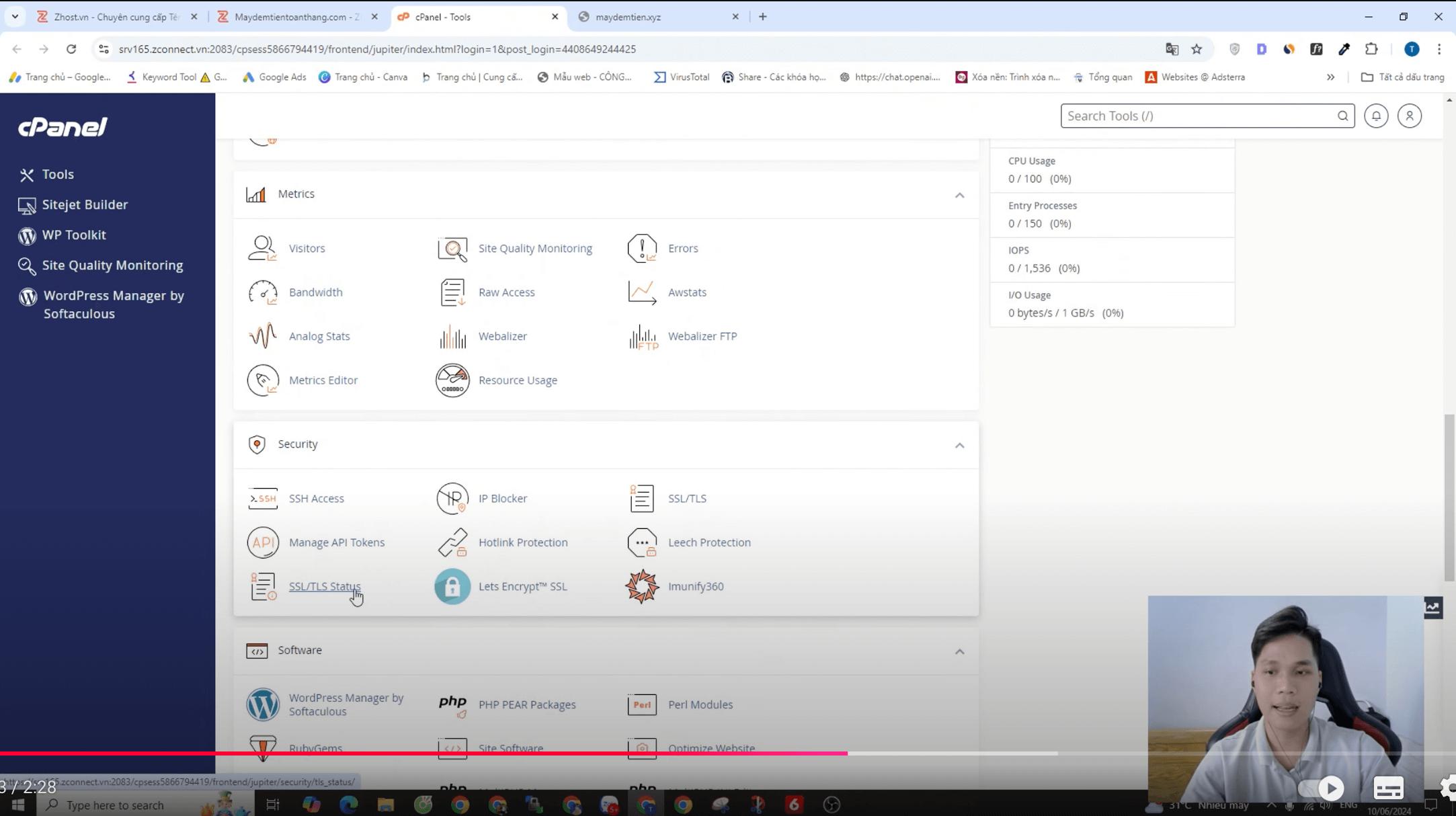Open SSH Access settings
The width and height of the screenshot is (1456, 816).
[x=317, y=498]
